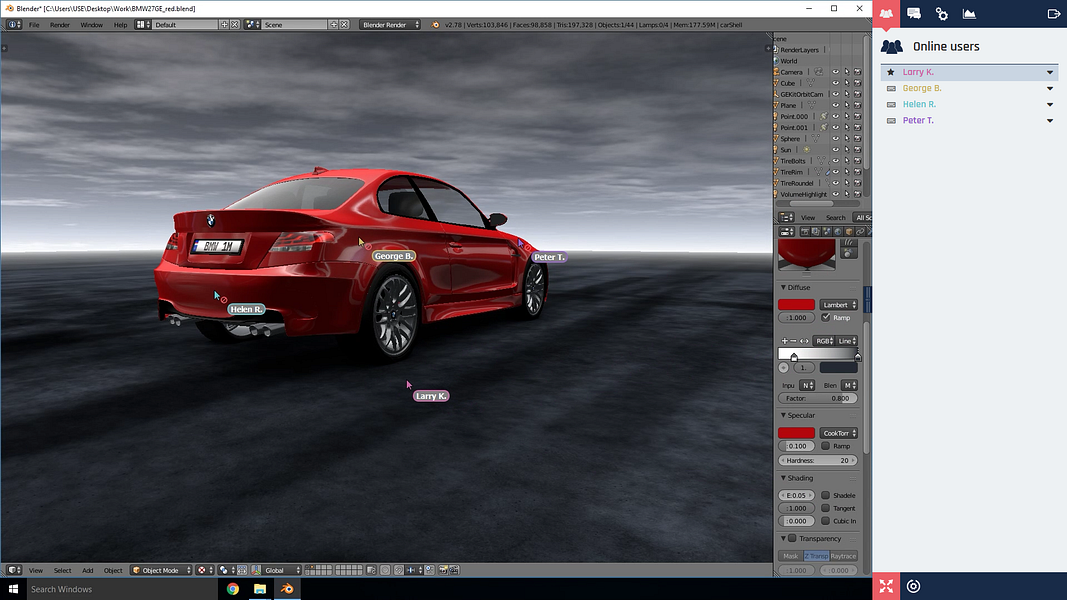Viewport: 1067px width, 600px height.
Task: Open the Help menu
Action: click(120, 24)
